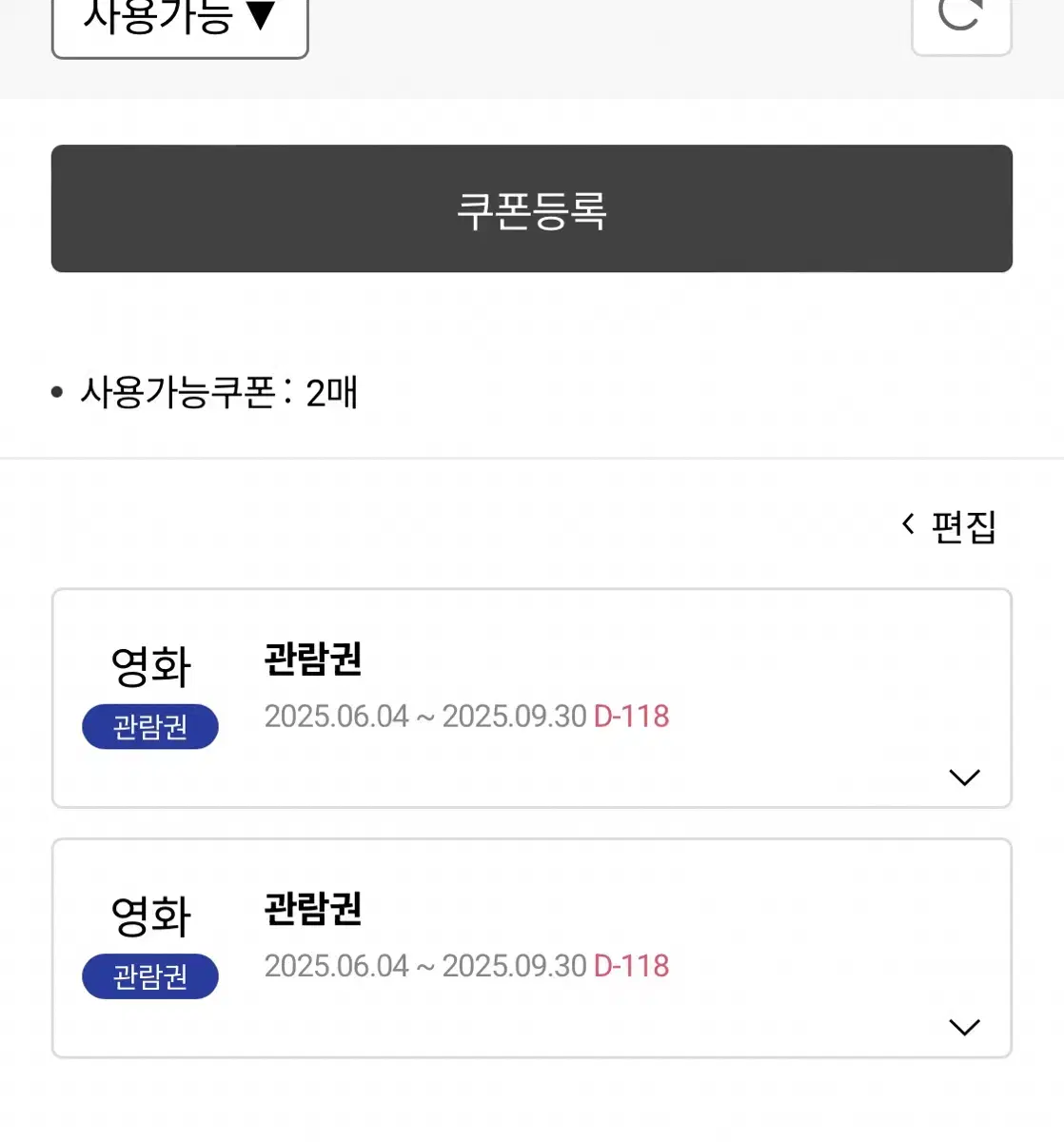The image size is (1064, 1142).
Task: Tap the second coupon's bold 관람권 title
Action: (x=313, y=908)
